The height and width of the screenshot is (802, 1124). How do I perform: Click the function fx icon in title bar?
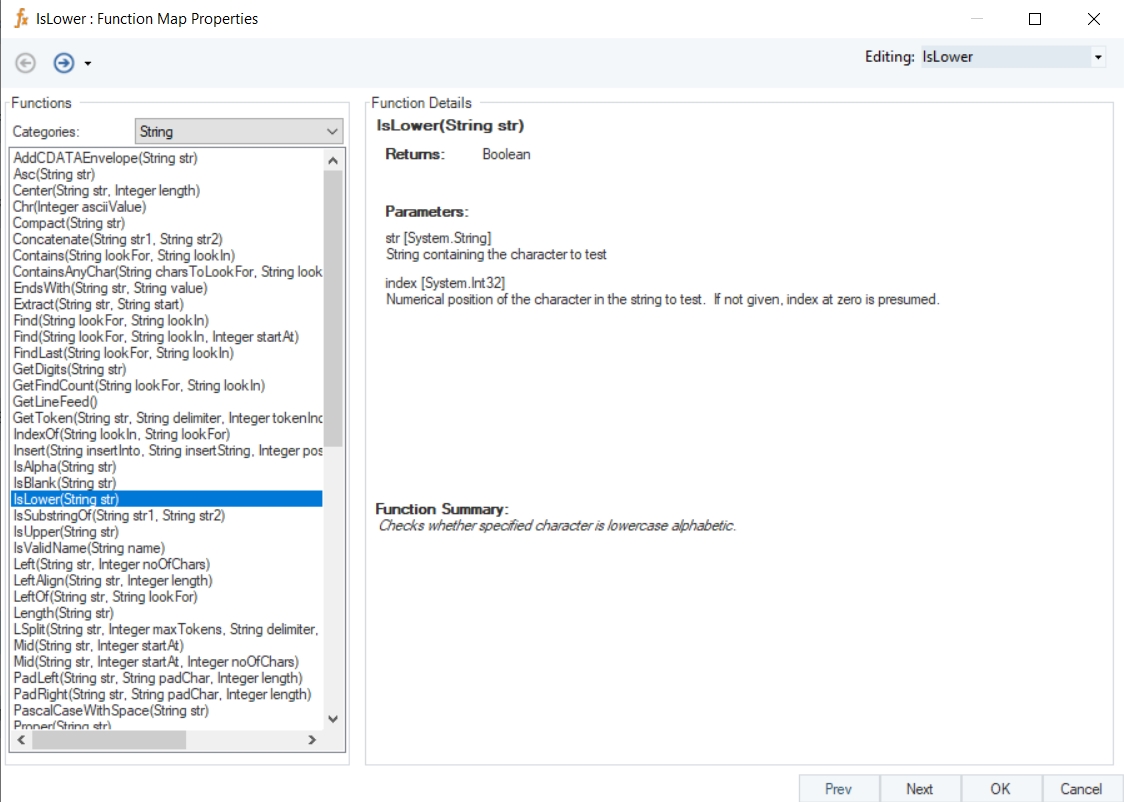(20, 19)
